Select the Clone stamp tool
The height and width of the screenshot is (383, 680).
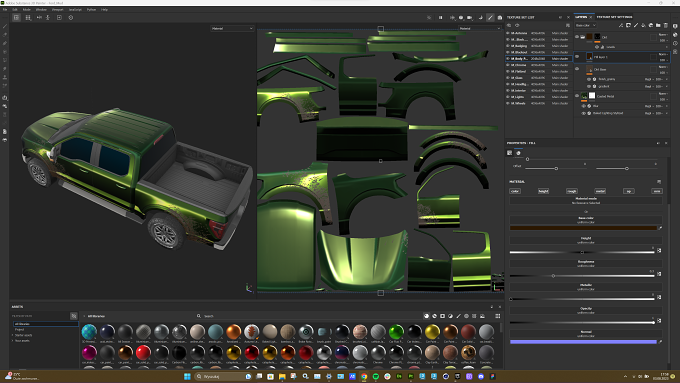click(x=5, y=77)
